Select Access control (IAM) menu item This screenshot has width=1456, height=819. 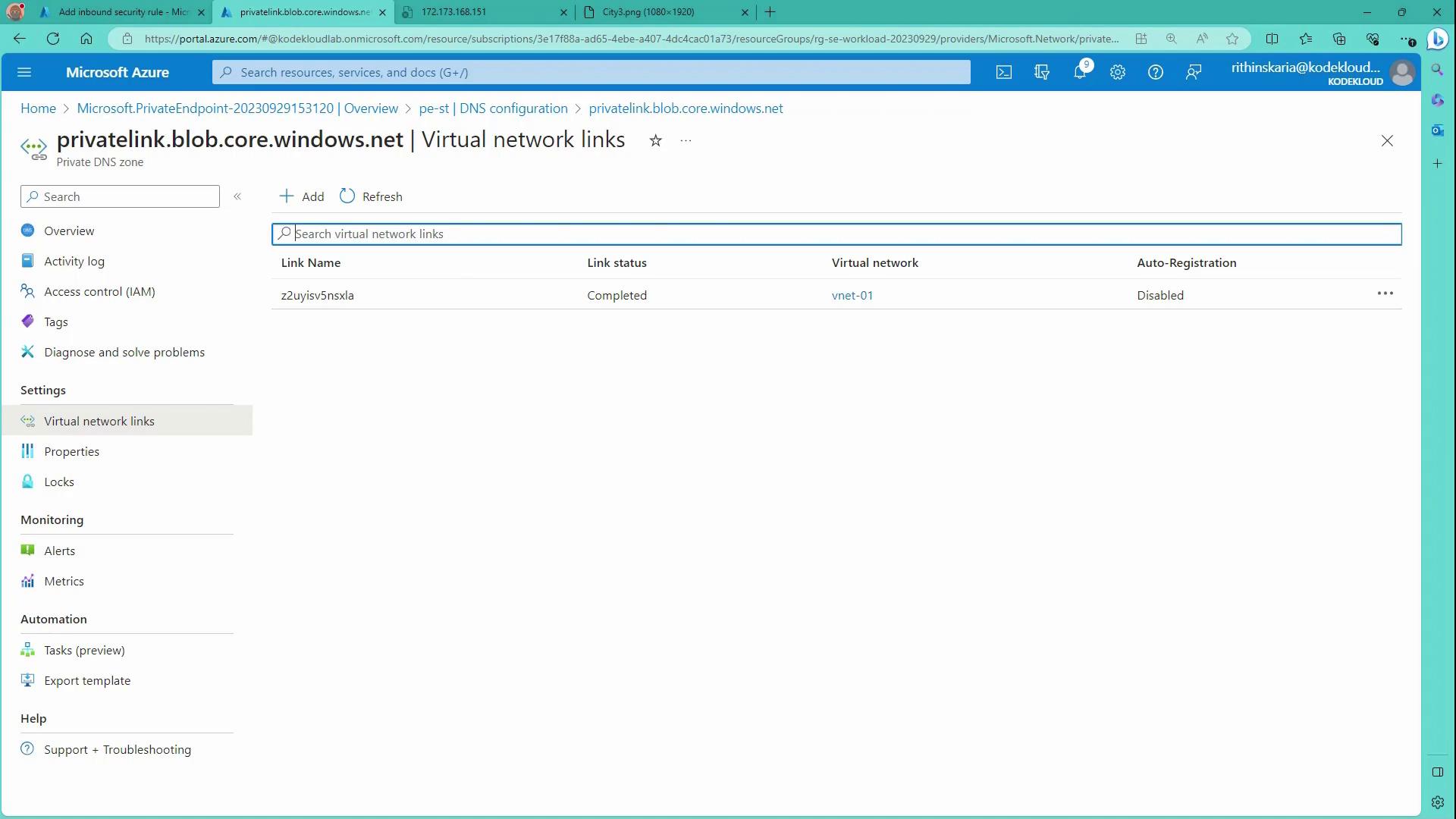coord(99,292)
